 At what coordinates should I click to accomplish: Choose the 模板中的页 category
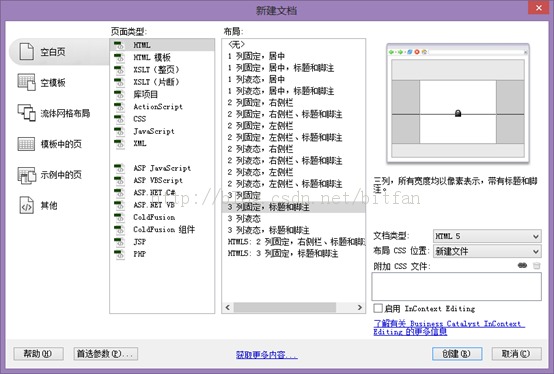point(49,144)
